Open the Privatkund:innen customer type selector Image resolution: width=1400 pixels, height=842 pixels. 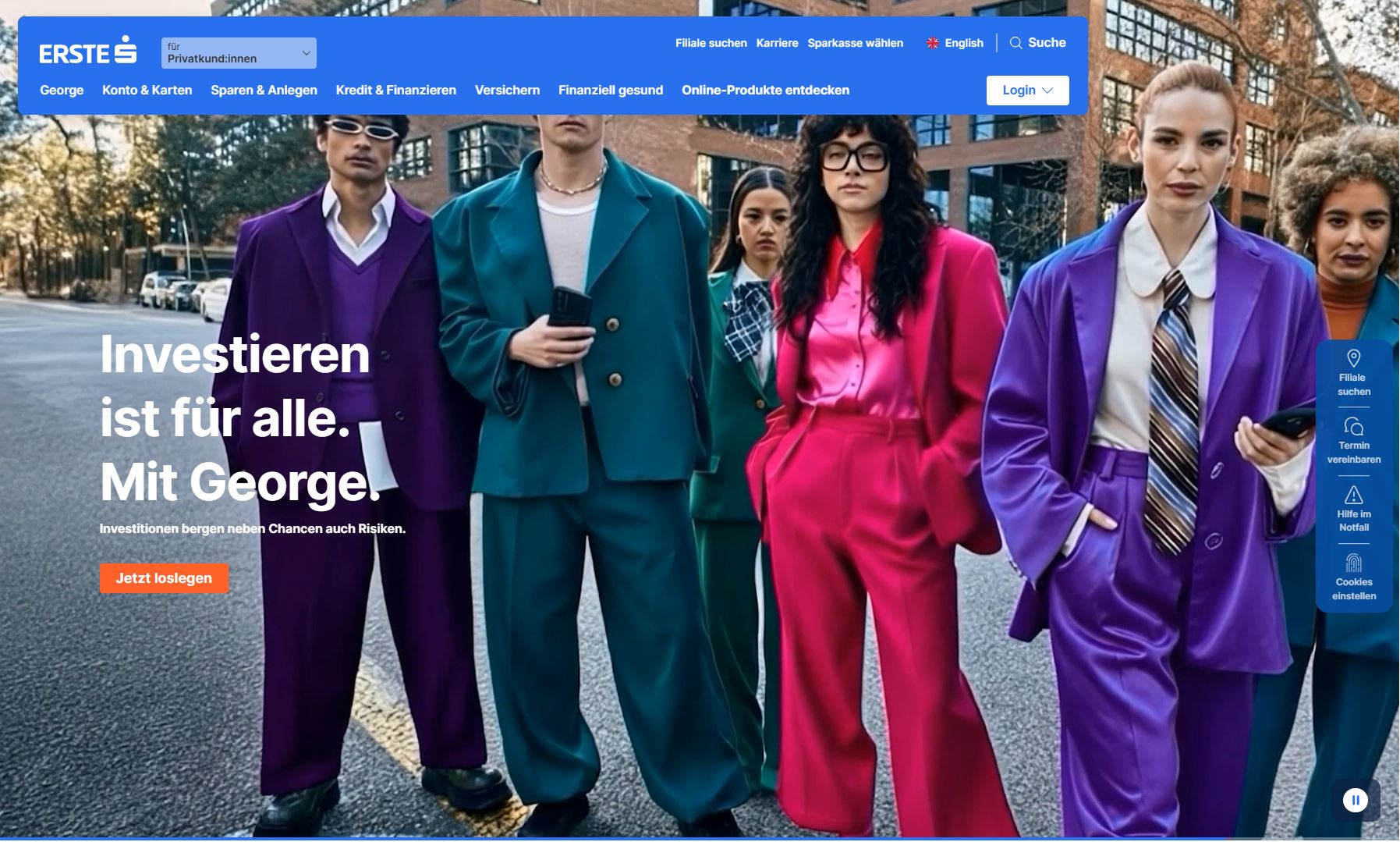click(238, 52)
